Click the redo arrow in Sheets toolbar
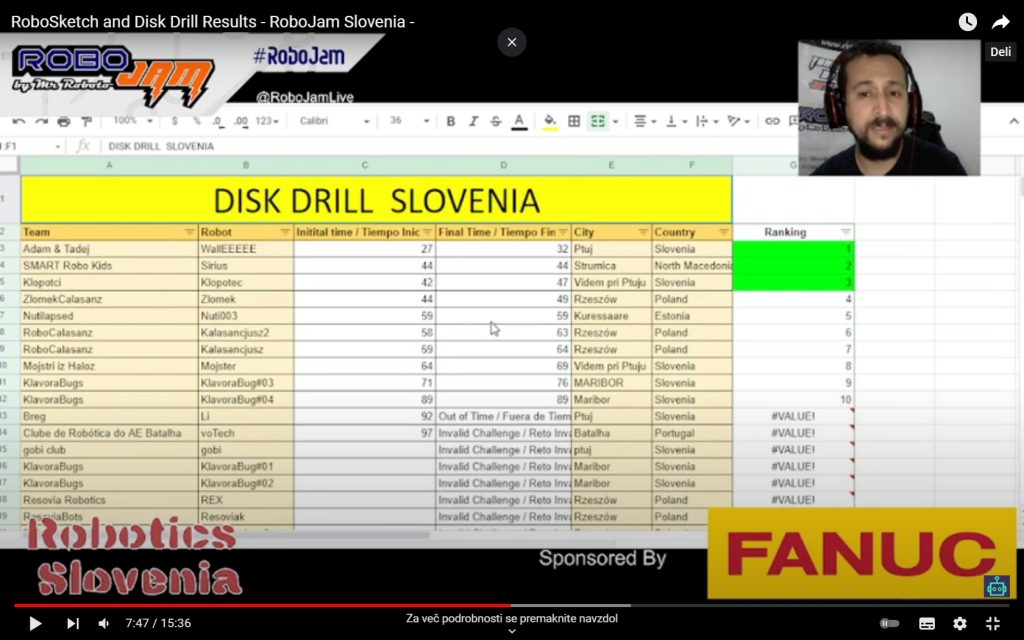Viewport: 1024px width, 640px height. pyautogui.click(x=41, y=121)
